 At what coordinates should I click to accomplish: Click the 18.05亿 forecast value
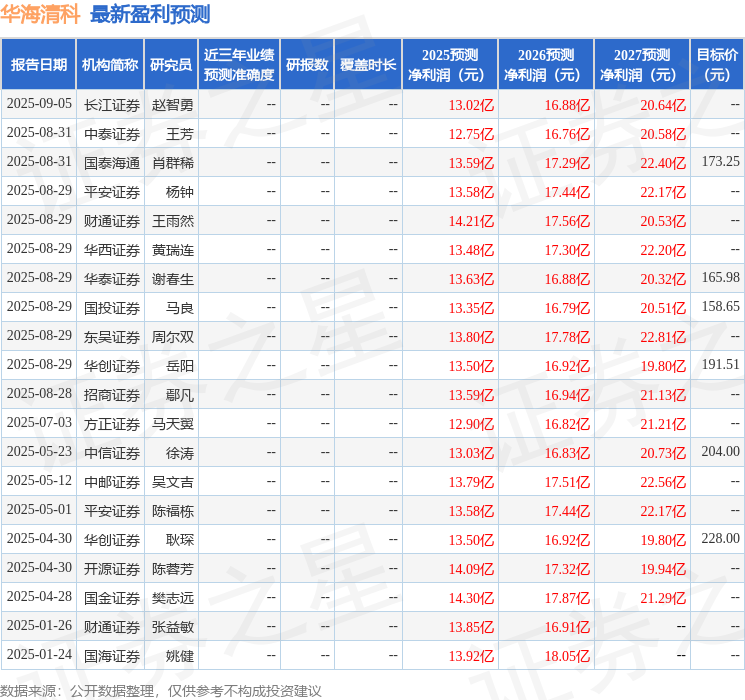567,656
